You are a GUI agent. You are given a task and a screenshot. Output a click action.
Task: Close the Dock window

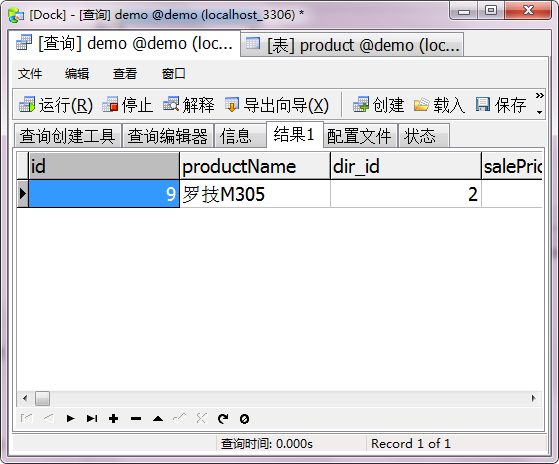point(528,11)
